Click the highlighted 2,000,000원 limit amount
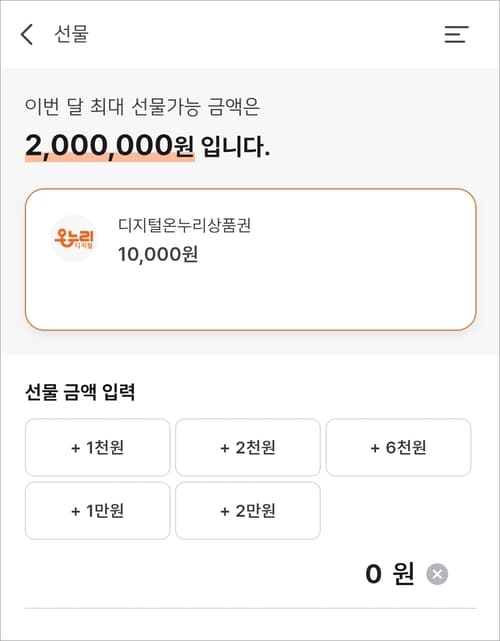The width and height of the screenshot is (500, 641). tap(110, 146)
